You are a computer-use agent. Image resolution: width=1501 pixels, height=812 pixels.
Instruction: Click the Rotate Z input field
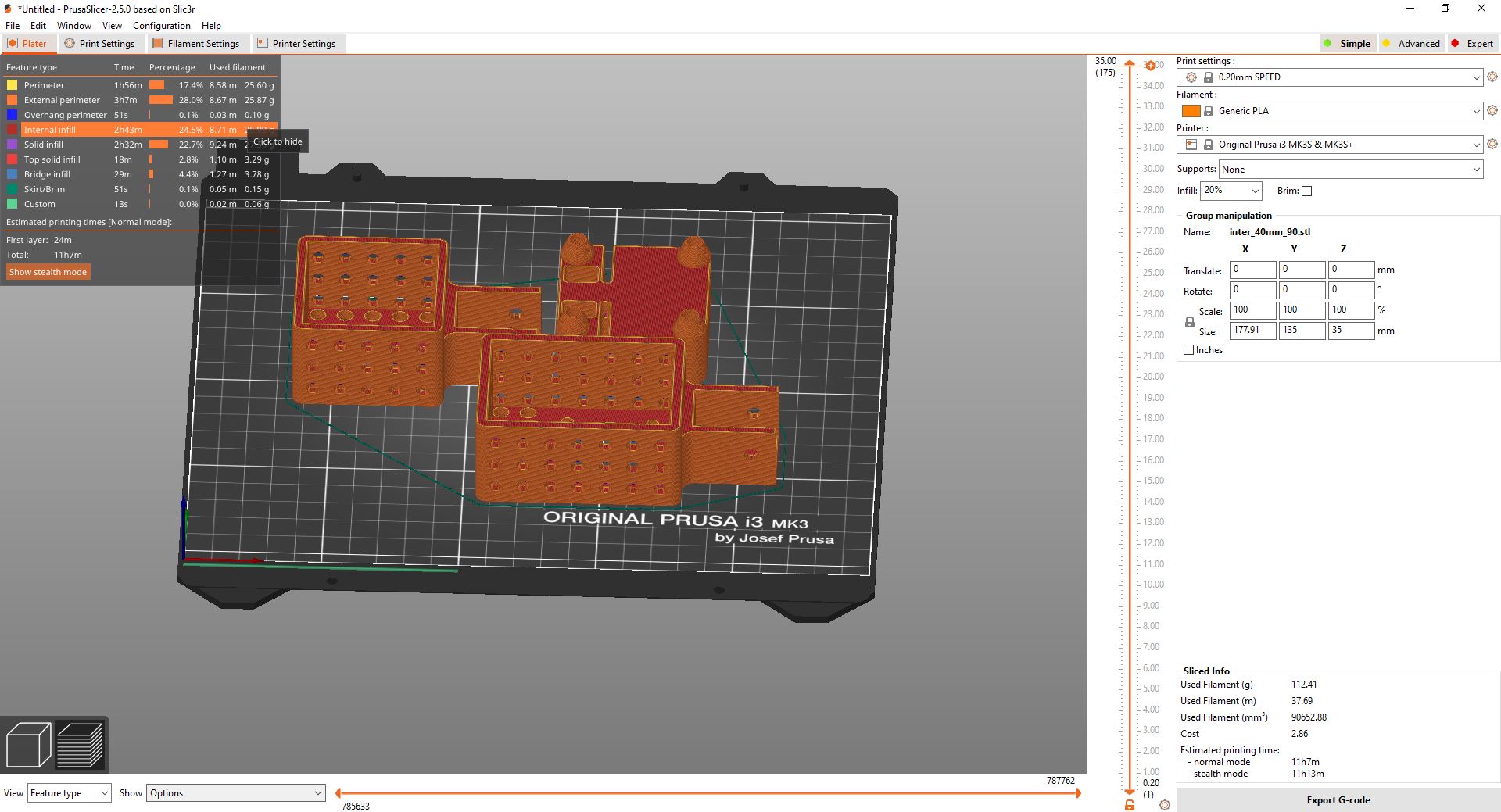coord(1351,290)
